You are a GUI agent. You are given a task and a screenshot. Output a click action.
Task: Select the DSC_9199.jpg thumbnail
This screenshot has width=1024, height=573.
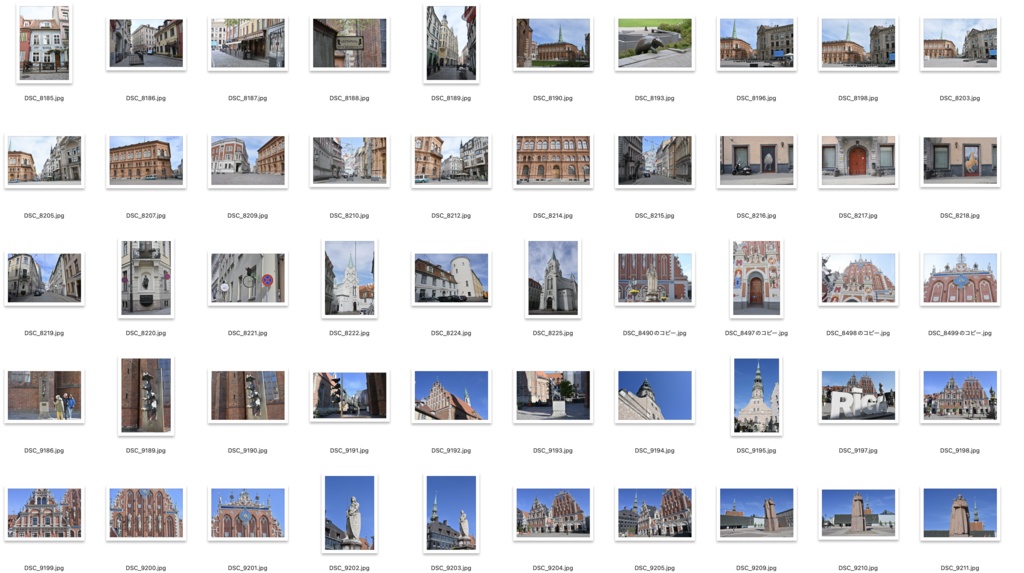[x=44, y=513]
